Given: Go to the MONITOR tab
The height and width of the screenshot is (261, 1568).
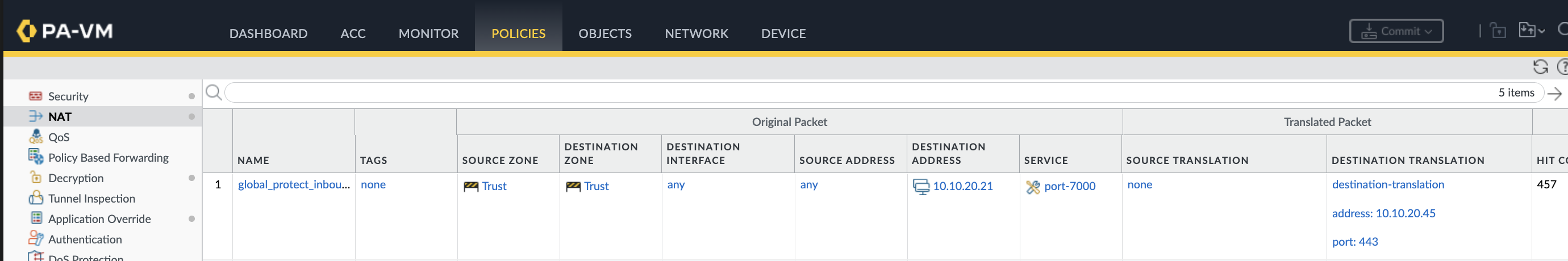Looking at the screenshot, I should [428, 33].
